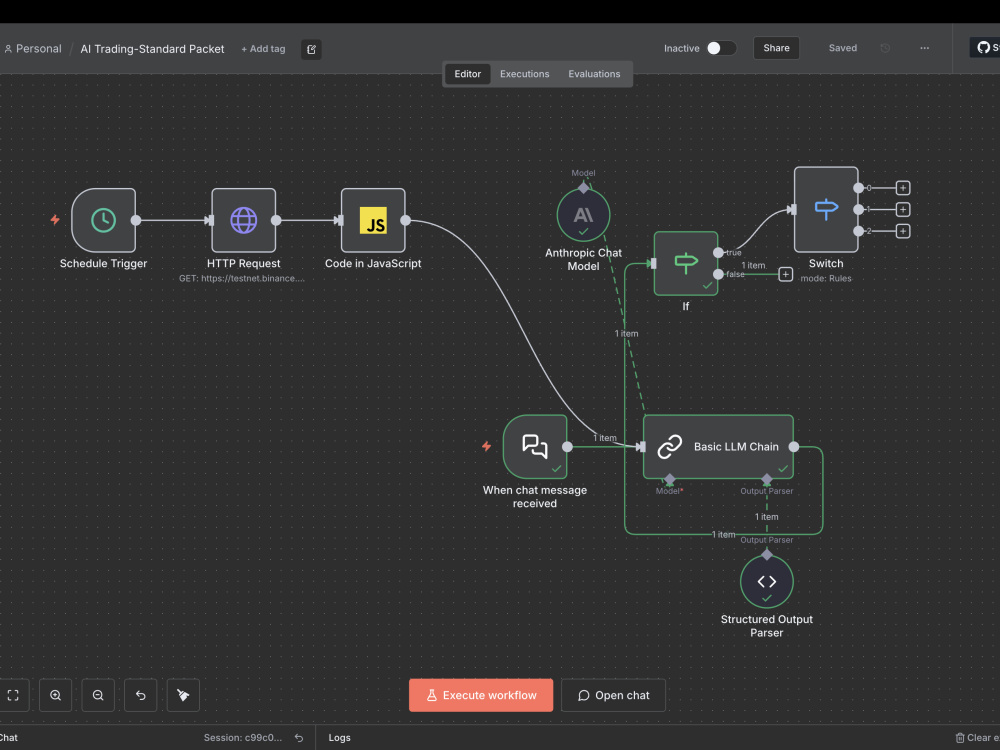Click the If node true output

pos(718,253)
